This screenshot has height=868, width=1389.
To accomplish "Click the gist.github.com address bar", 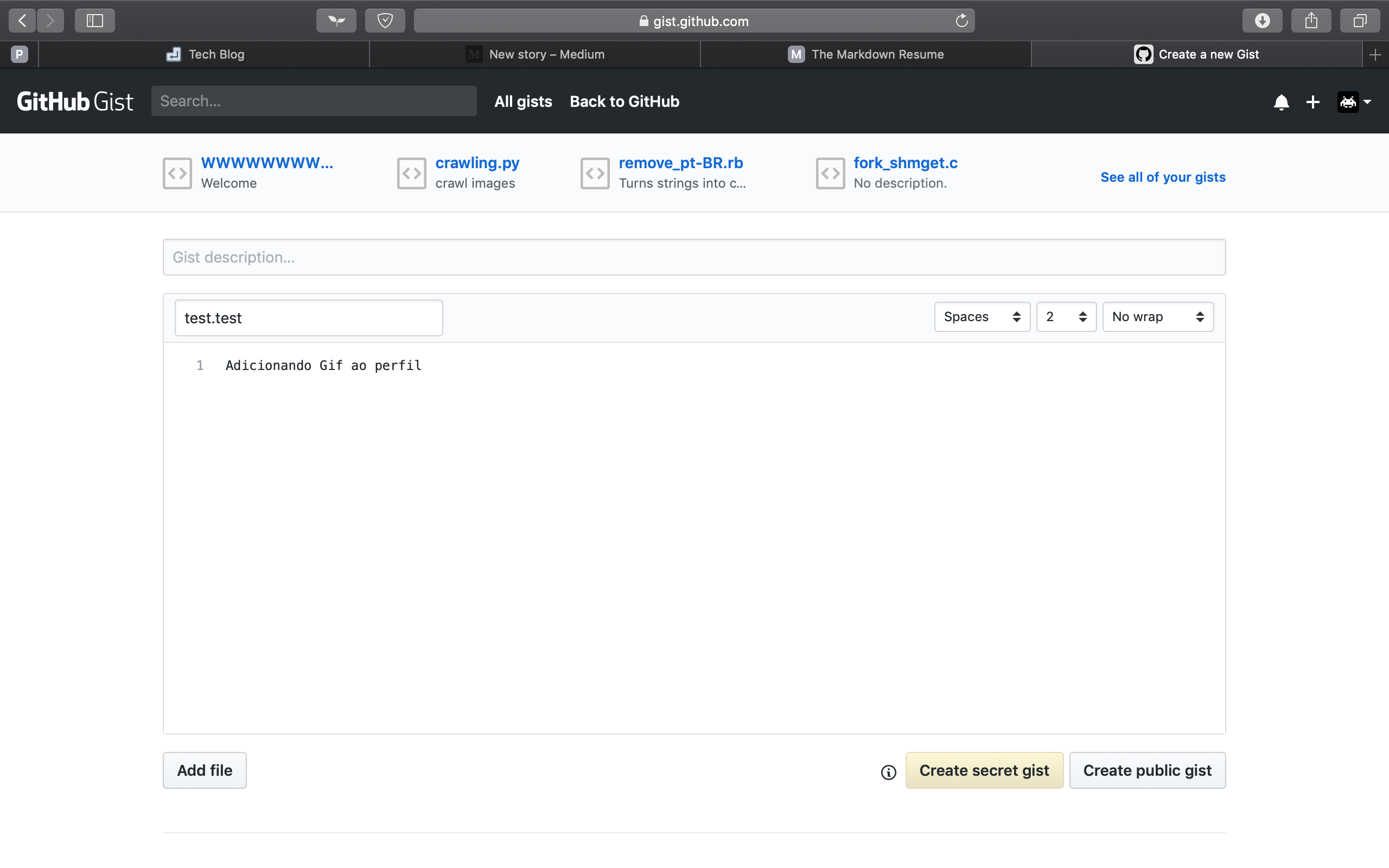I will (x=694, y=21).
